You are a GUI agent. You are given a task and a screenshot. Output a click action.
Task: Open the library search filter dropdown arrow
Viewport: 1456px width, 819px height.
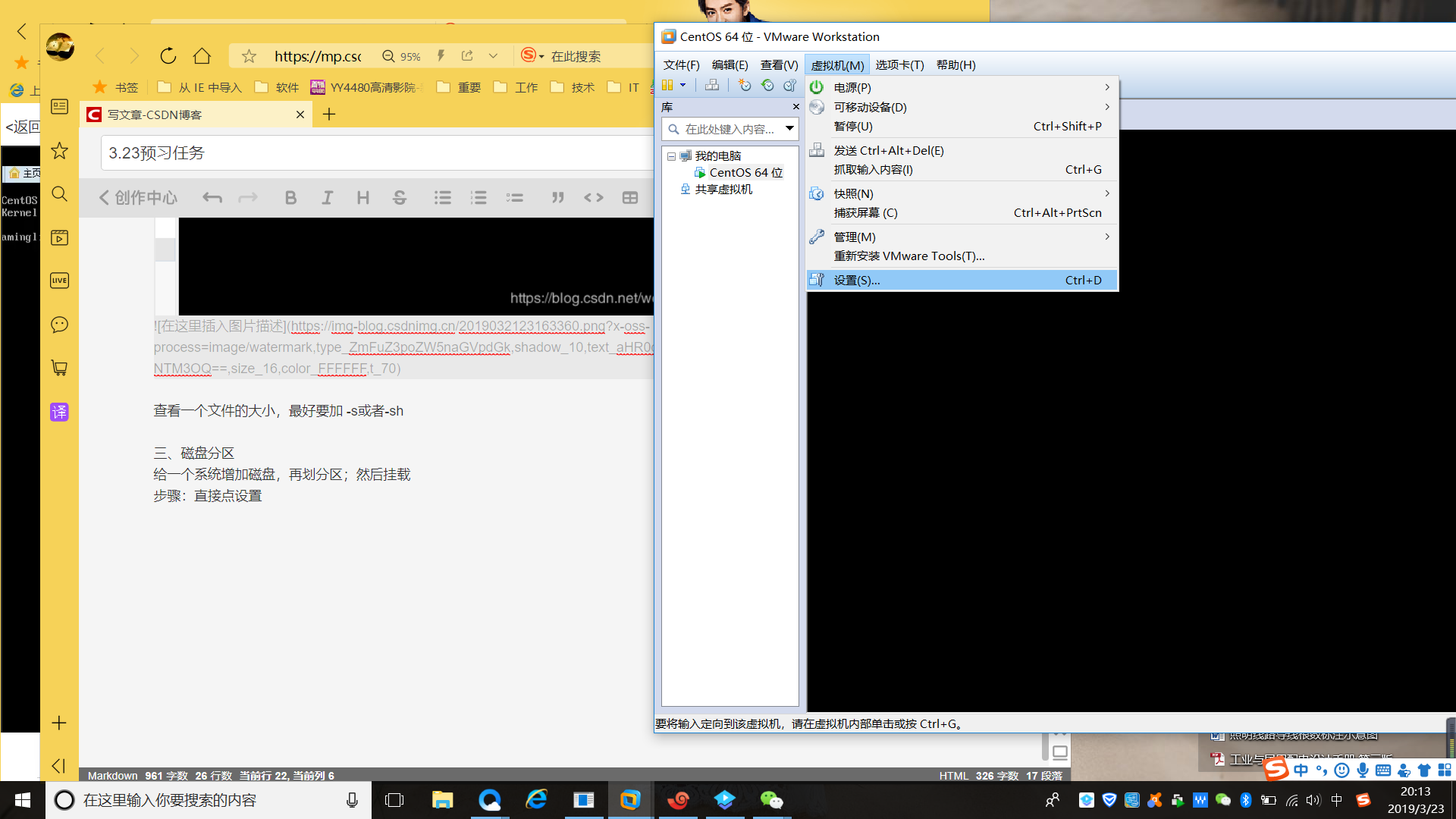point(789,129)
